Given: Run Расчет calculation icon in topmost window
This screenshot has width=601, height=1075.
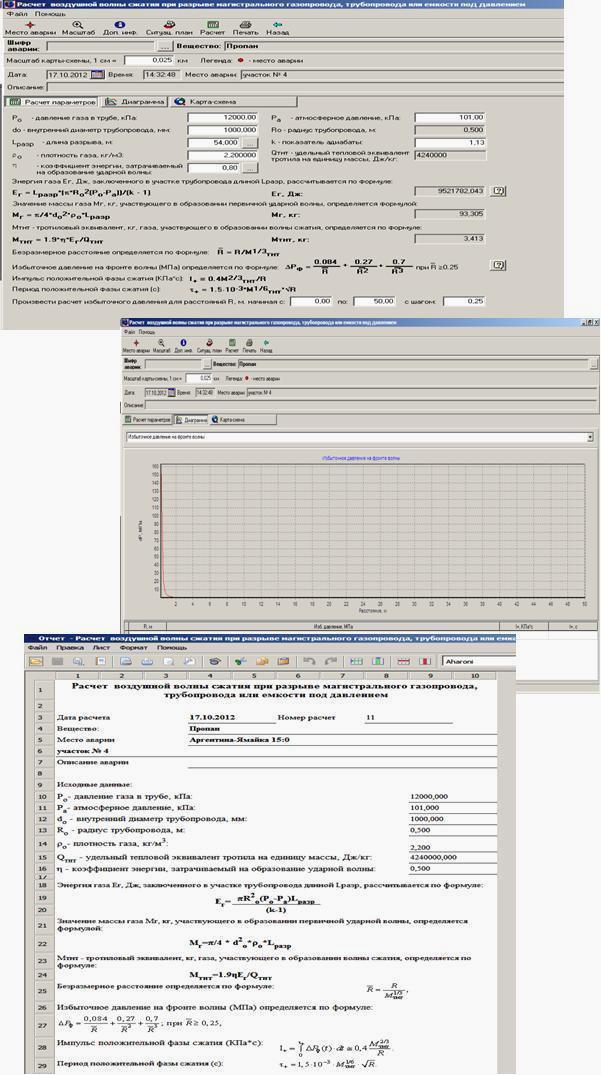Looking at the screenshot, I should tap(212, 27).
